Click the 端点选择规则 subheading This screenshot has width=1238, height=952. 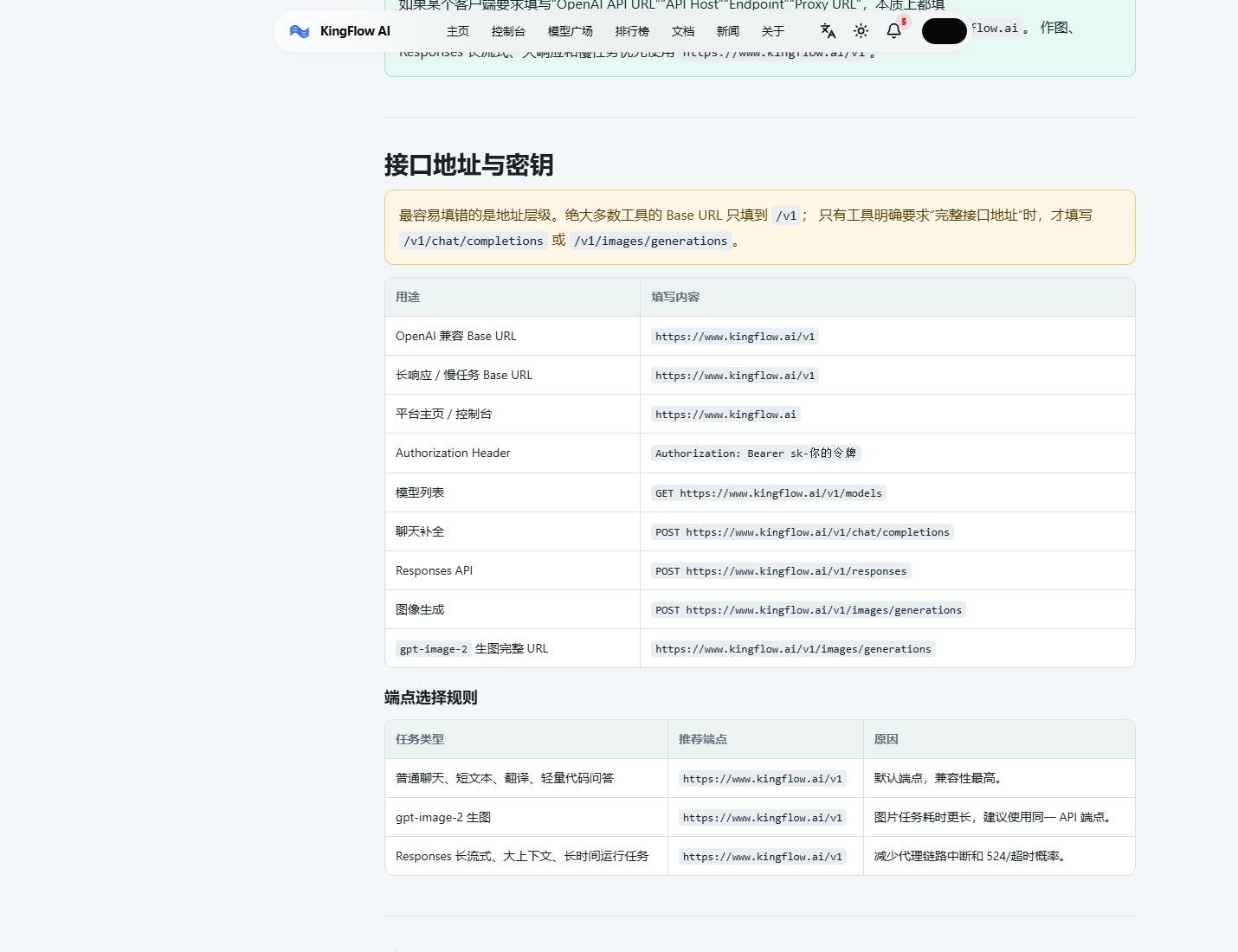431,698
